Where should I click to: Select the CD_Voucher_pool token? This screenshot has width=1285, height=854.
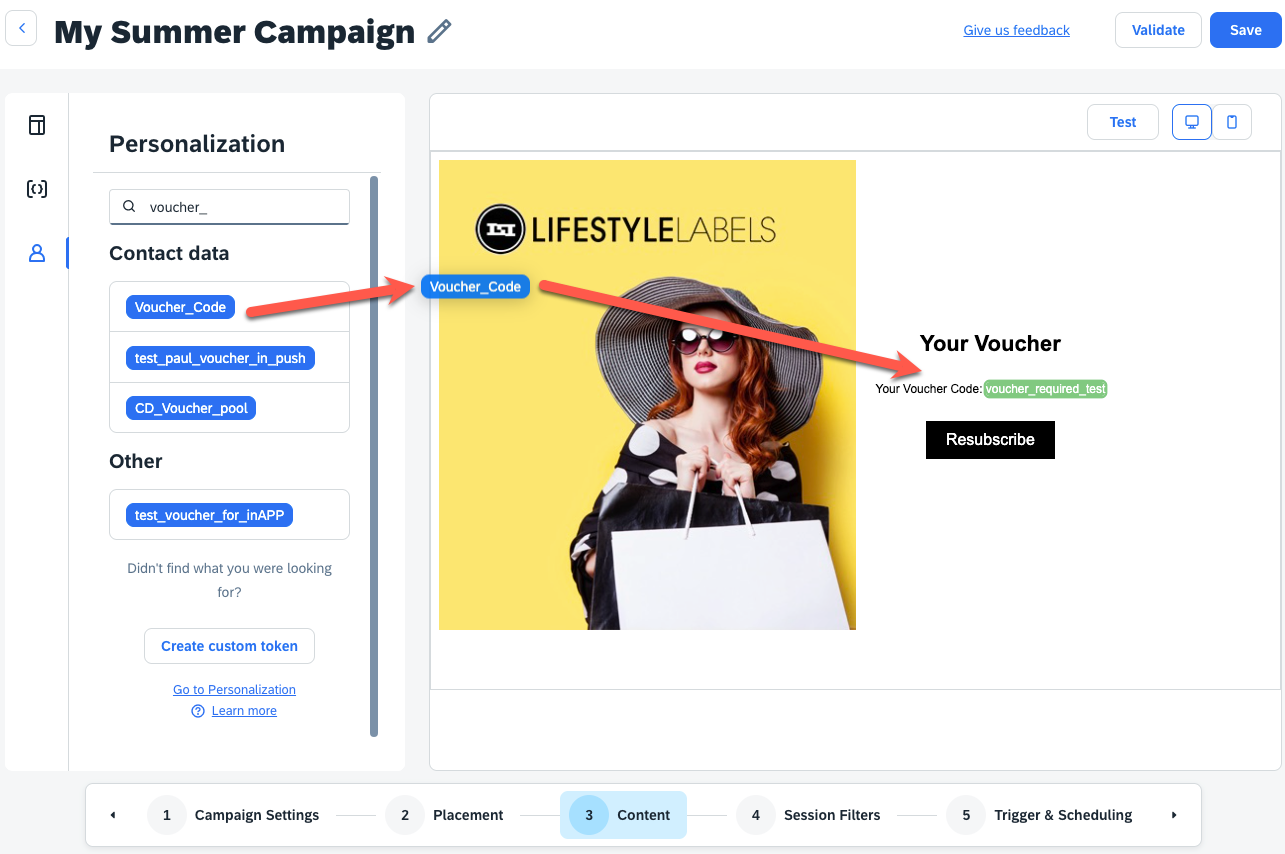coord(191,408)
